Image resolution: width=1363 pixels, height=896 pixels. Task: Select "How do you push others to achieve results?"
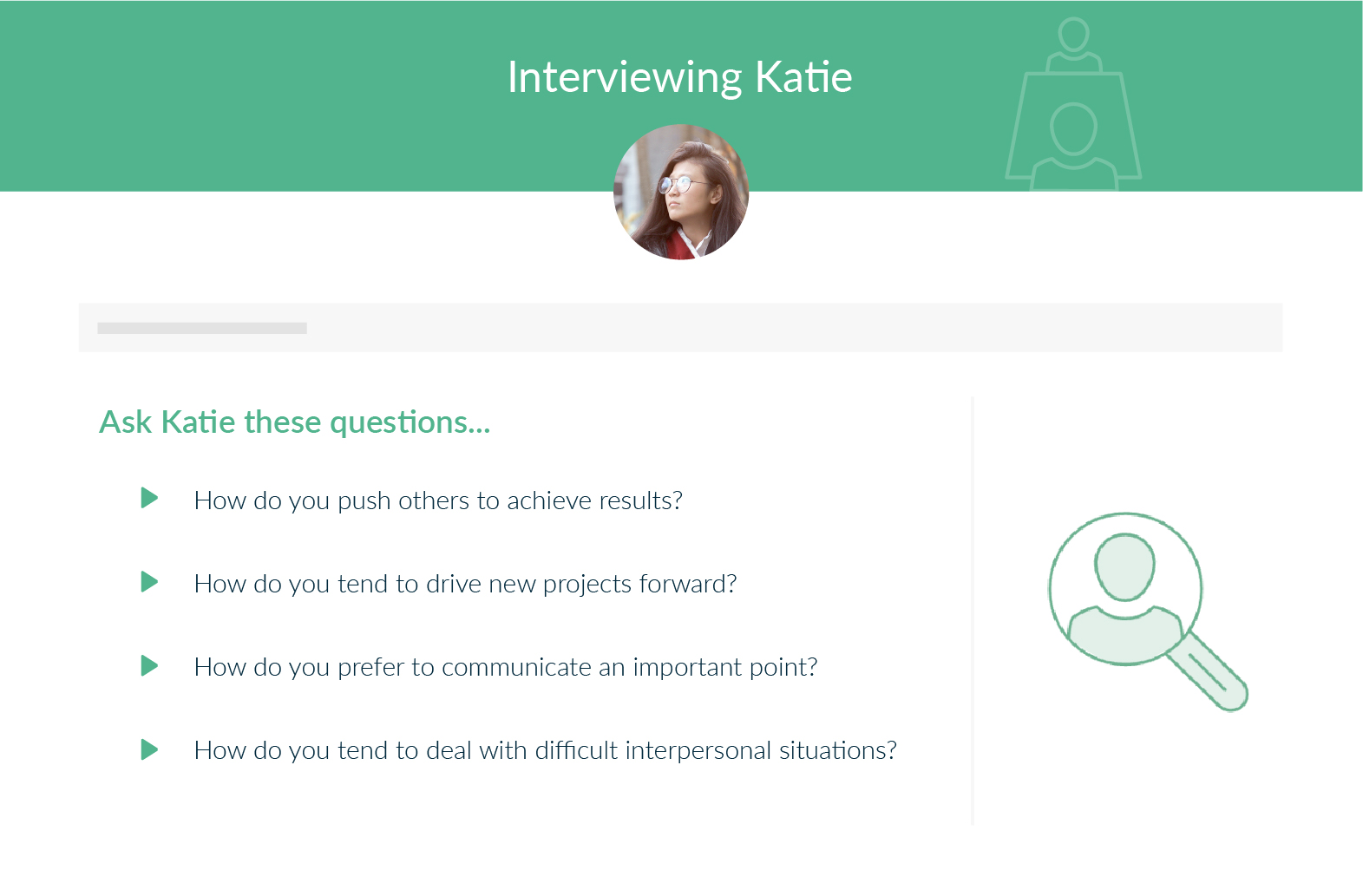point(438,500)
